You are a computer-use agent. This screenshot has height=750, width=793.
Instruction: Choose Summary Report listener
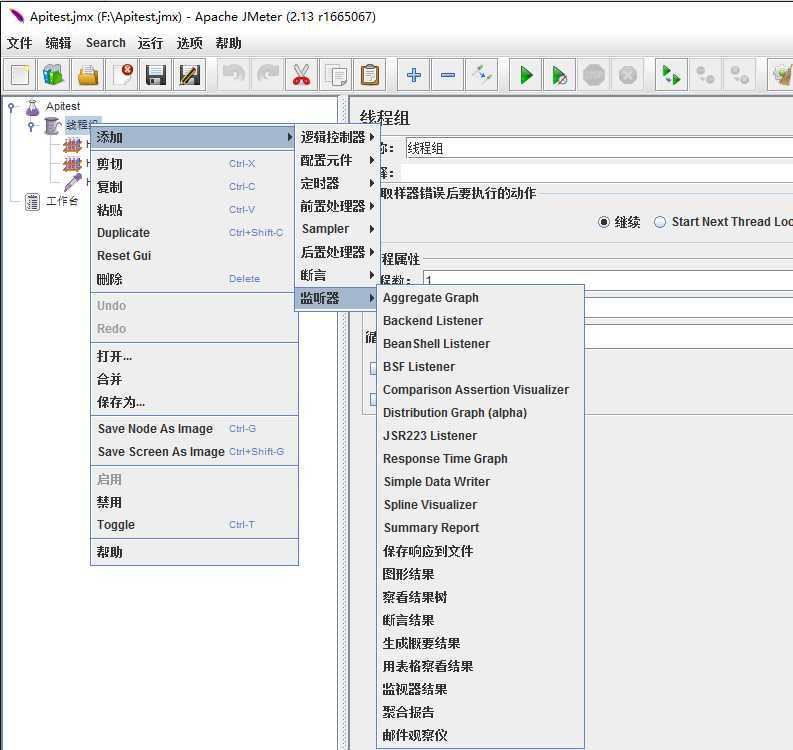(x=480, y=528)
